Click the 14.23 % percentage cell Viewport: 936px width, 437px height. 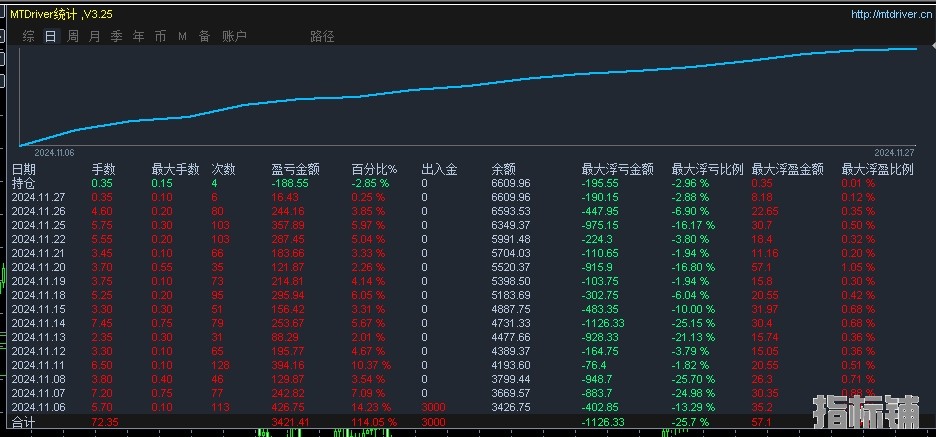[x=371, y=407]
